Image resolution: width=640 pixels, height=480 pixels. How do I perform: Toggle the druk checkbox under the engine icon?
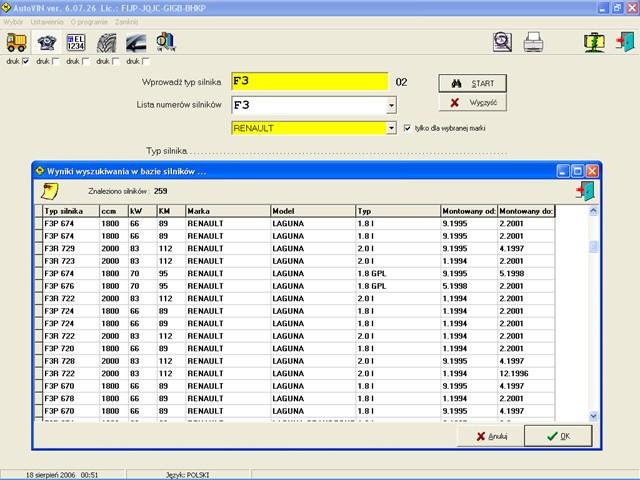coord(56,61)
